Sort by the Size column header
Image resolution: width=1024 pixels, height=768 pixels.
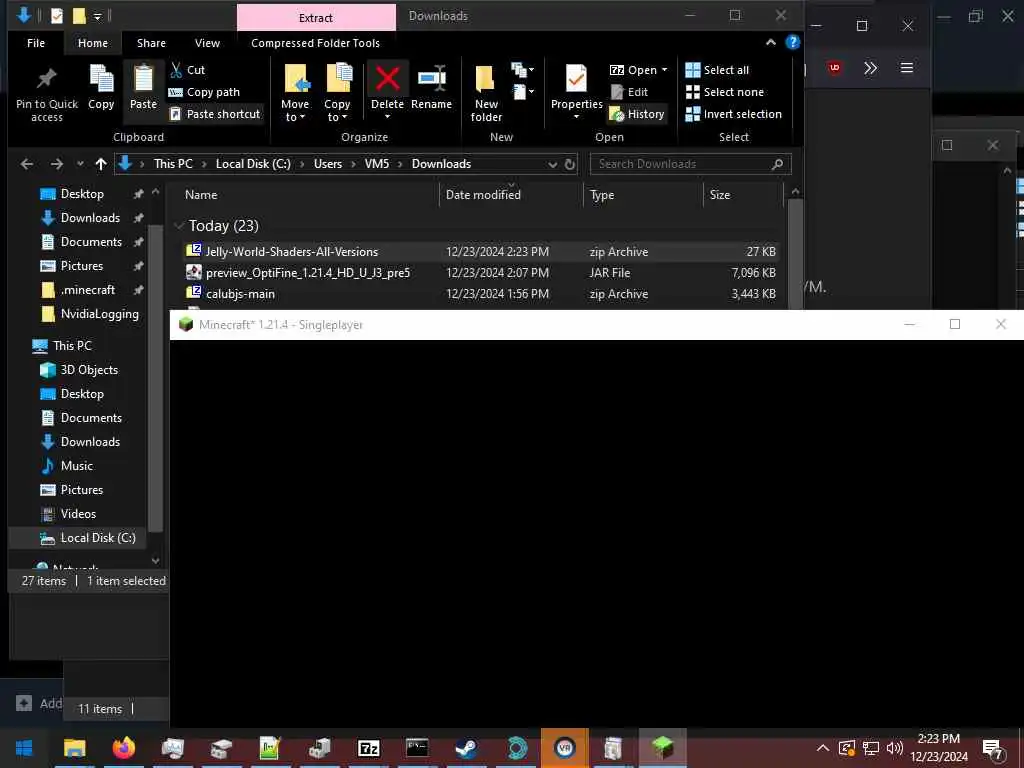743,195
